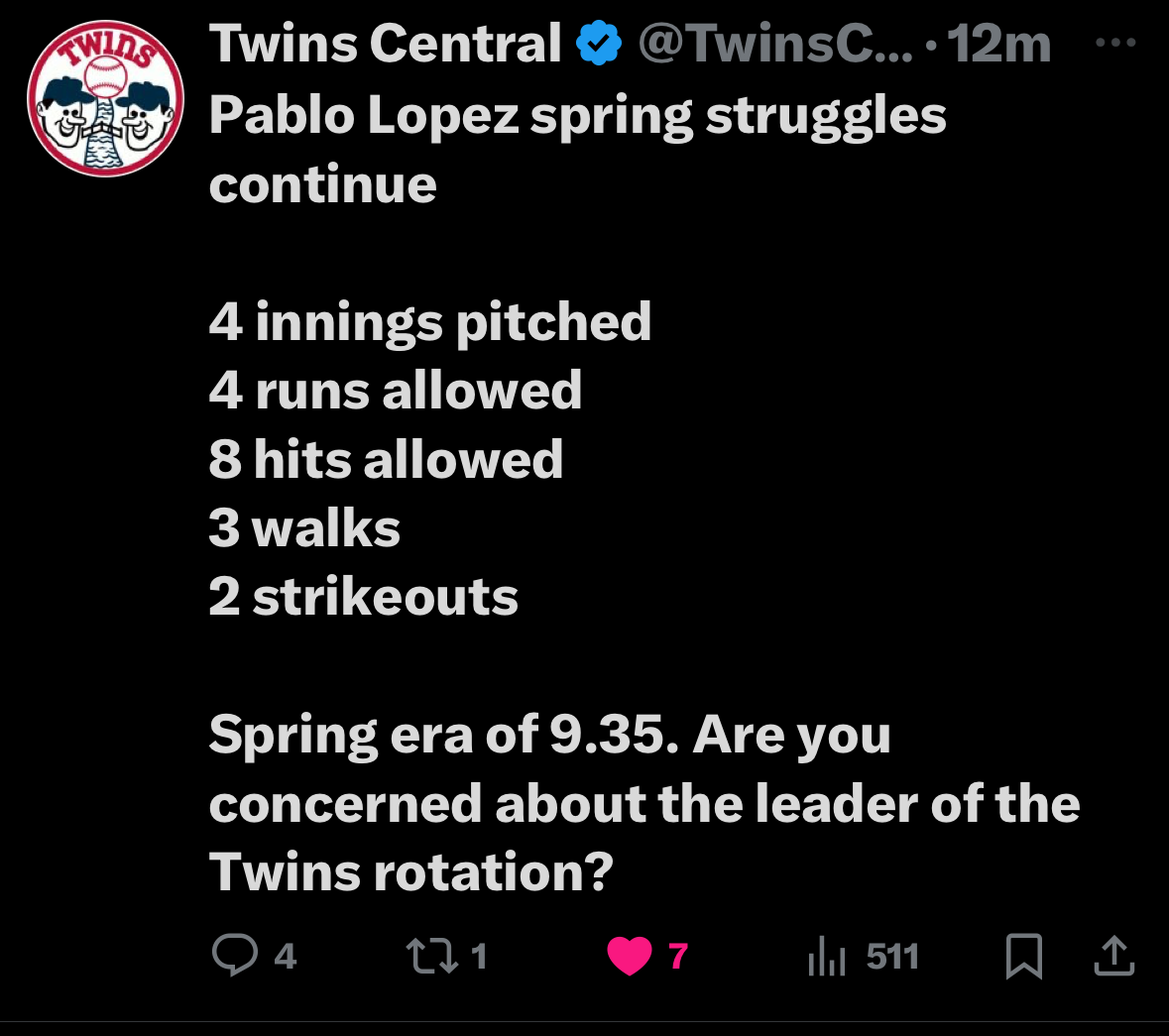The image size is (1169, 1036).
Task: Open the three-dot more options menu
Action: click(1115, 43)
